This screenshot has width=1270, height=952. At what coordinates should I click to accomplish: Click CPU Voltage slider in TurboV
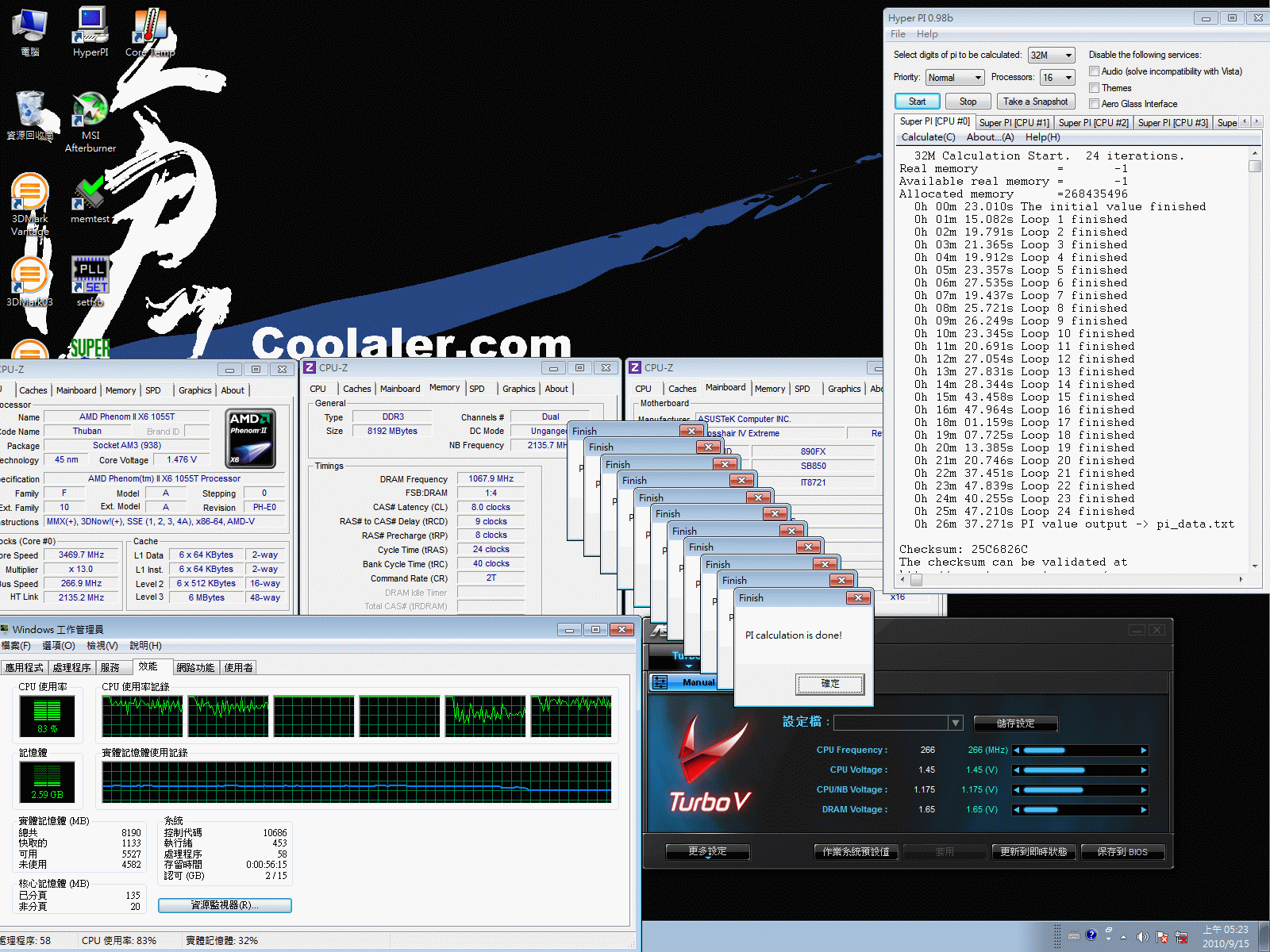point(1079,770)
